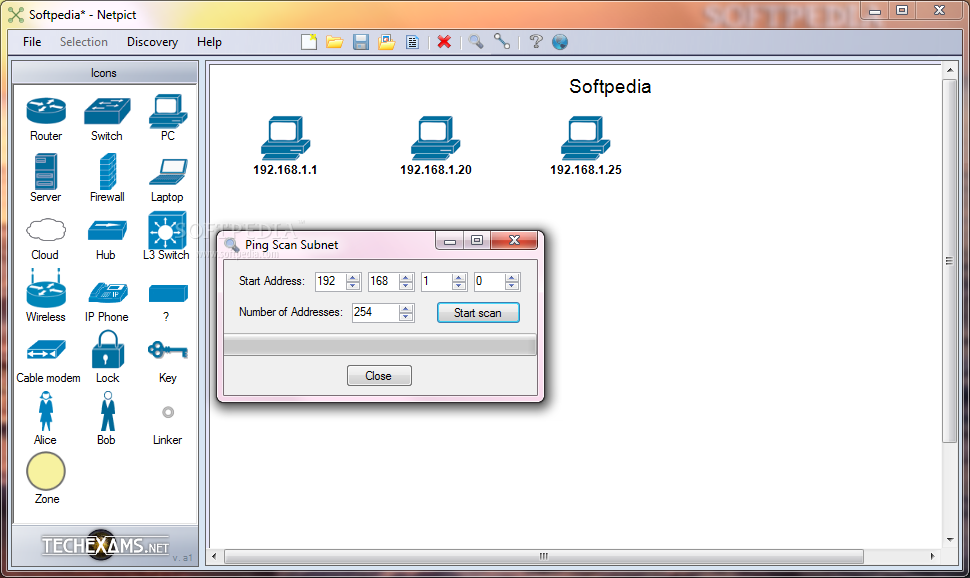Select the Hub icon
Image resolution: width=970 pixels, height=578 pixels.
pyautogui.click(x=107, y=231)
